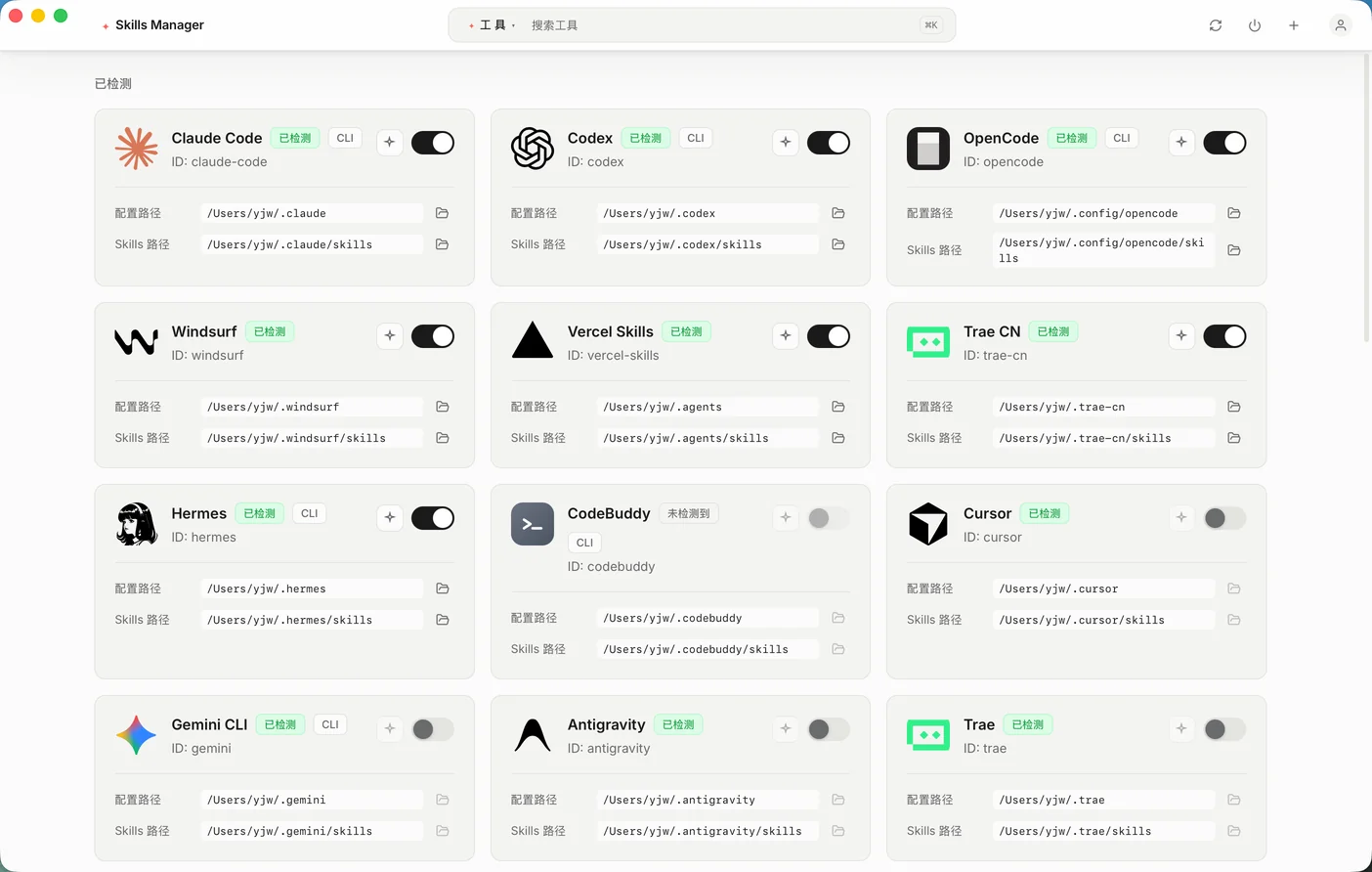Switch off Trae CN
The width and height of the screenshot is (1372, 872).
1224,336
